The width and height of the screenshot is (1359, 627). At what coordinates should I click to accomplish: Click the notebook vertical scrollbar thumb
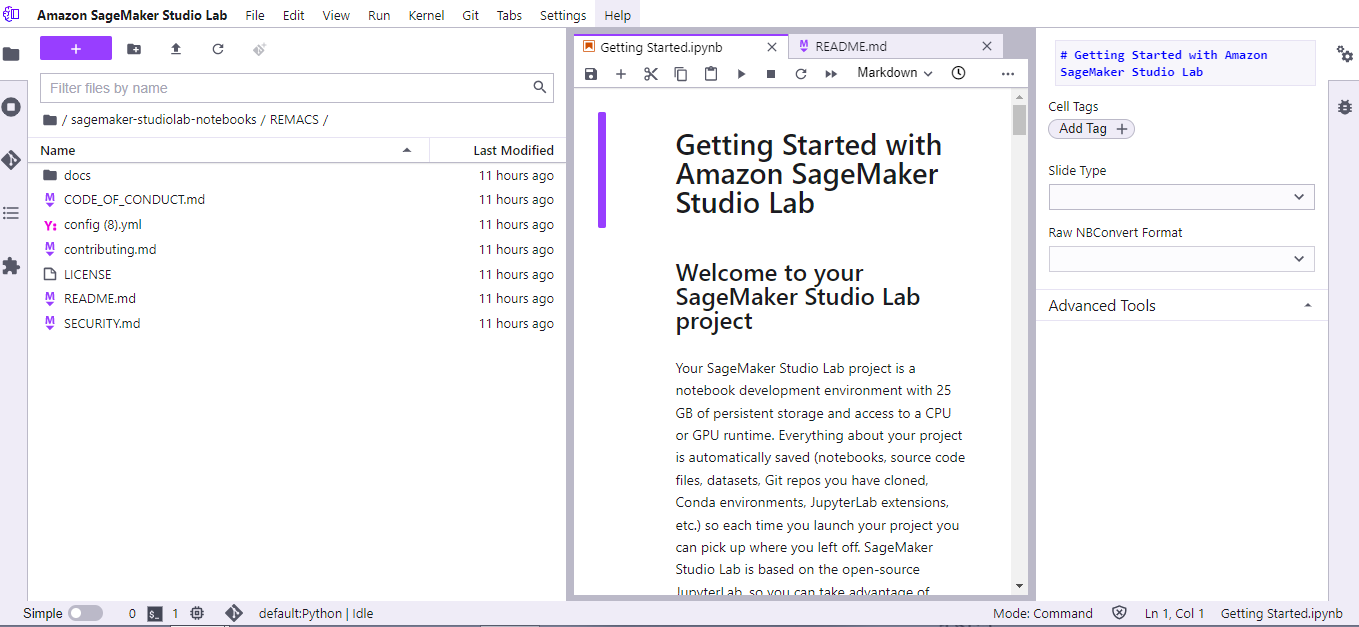coord(1019,120)
